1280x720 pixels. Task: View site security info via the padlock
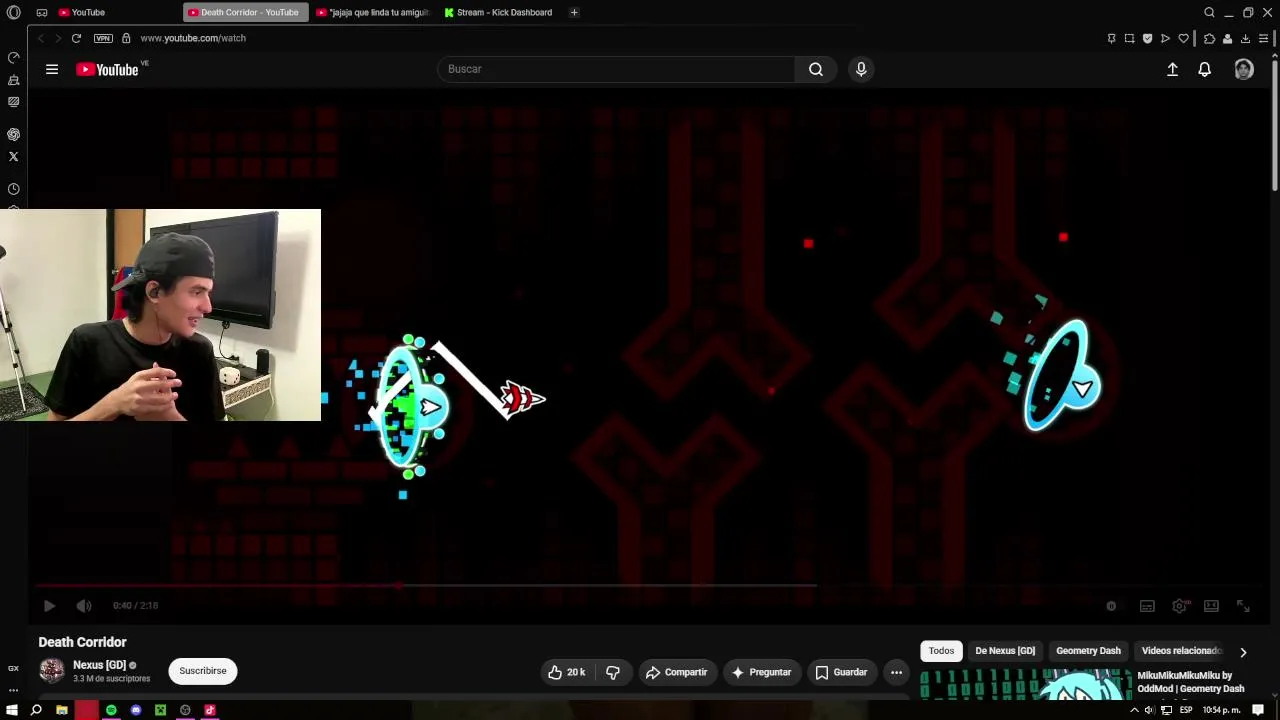click(126, 38)
